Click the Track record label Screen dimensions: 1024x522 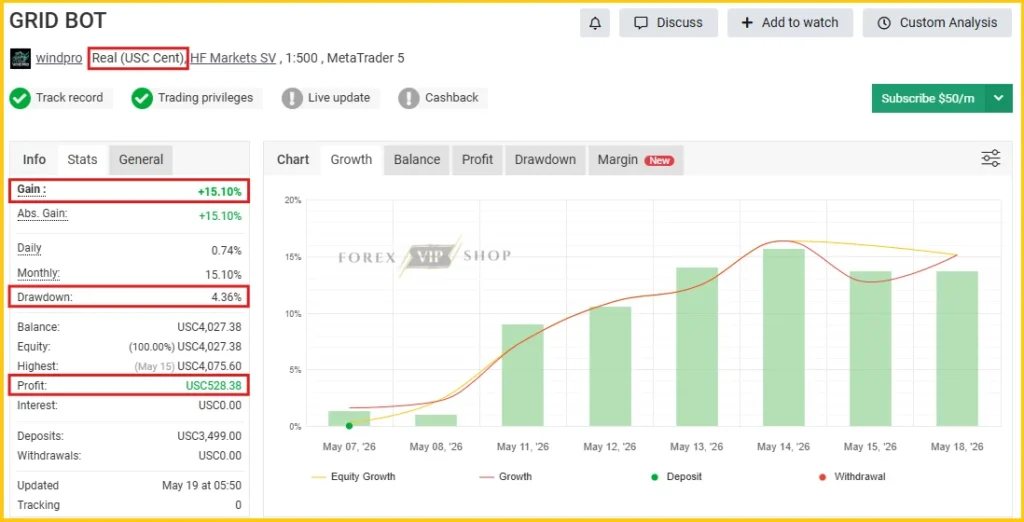click(x=69, y=98)
